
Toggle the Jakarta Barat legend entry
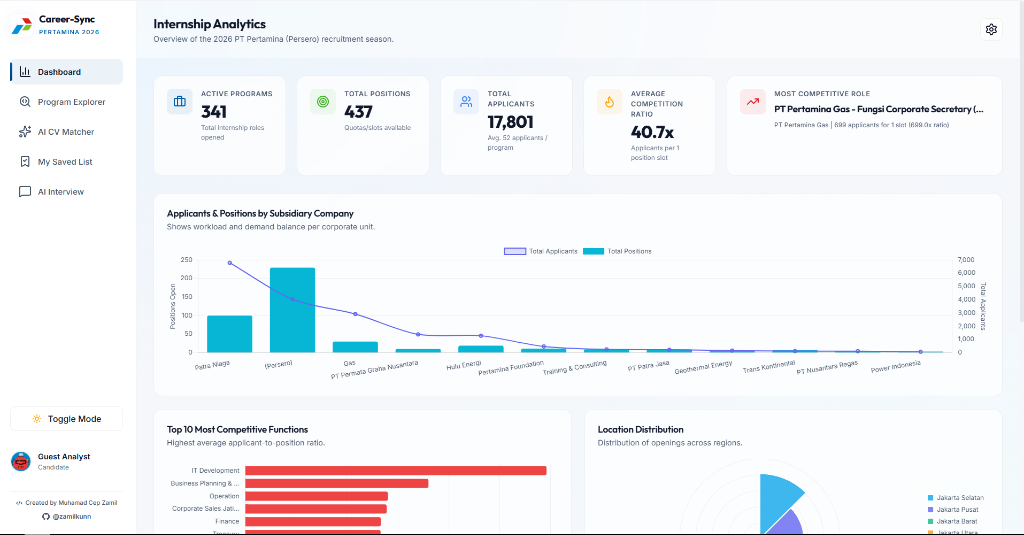pyautogui.click(x=953, y=521)
